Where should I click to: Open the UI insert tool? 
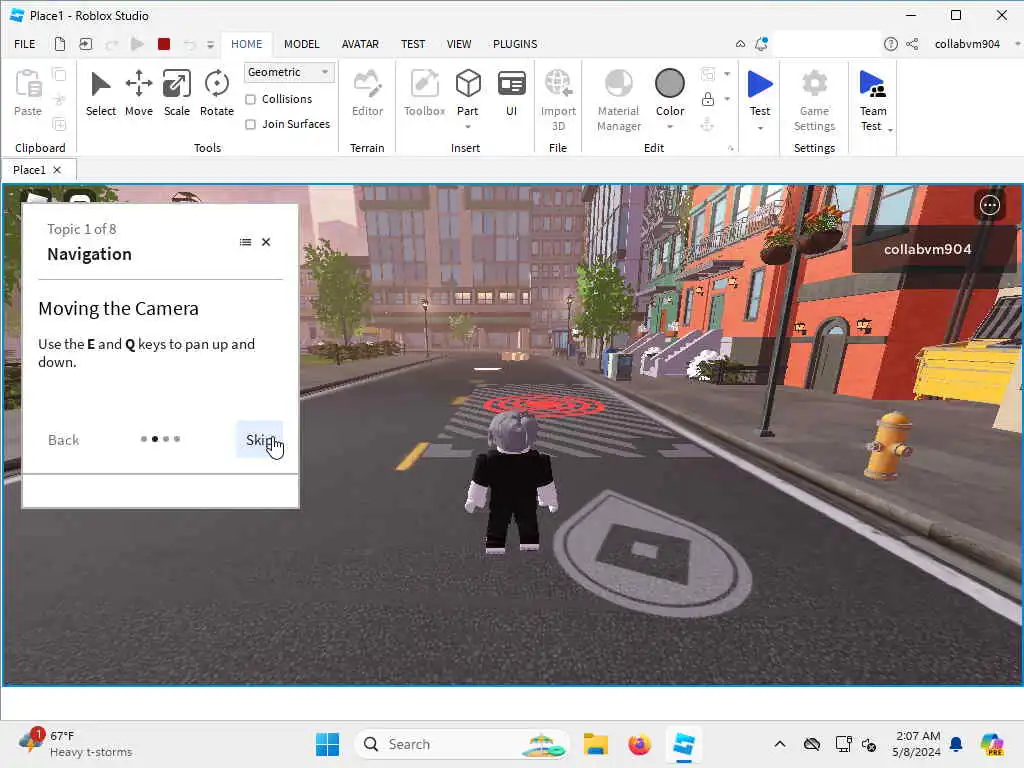pyautogui.click(x=511, y=93)
